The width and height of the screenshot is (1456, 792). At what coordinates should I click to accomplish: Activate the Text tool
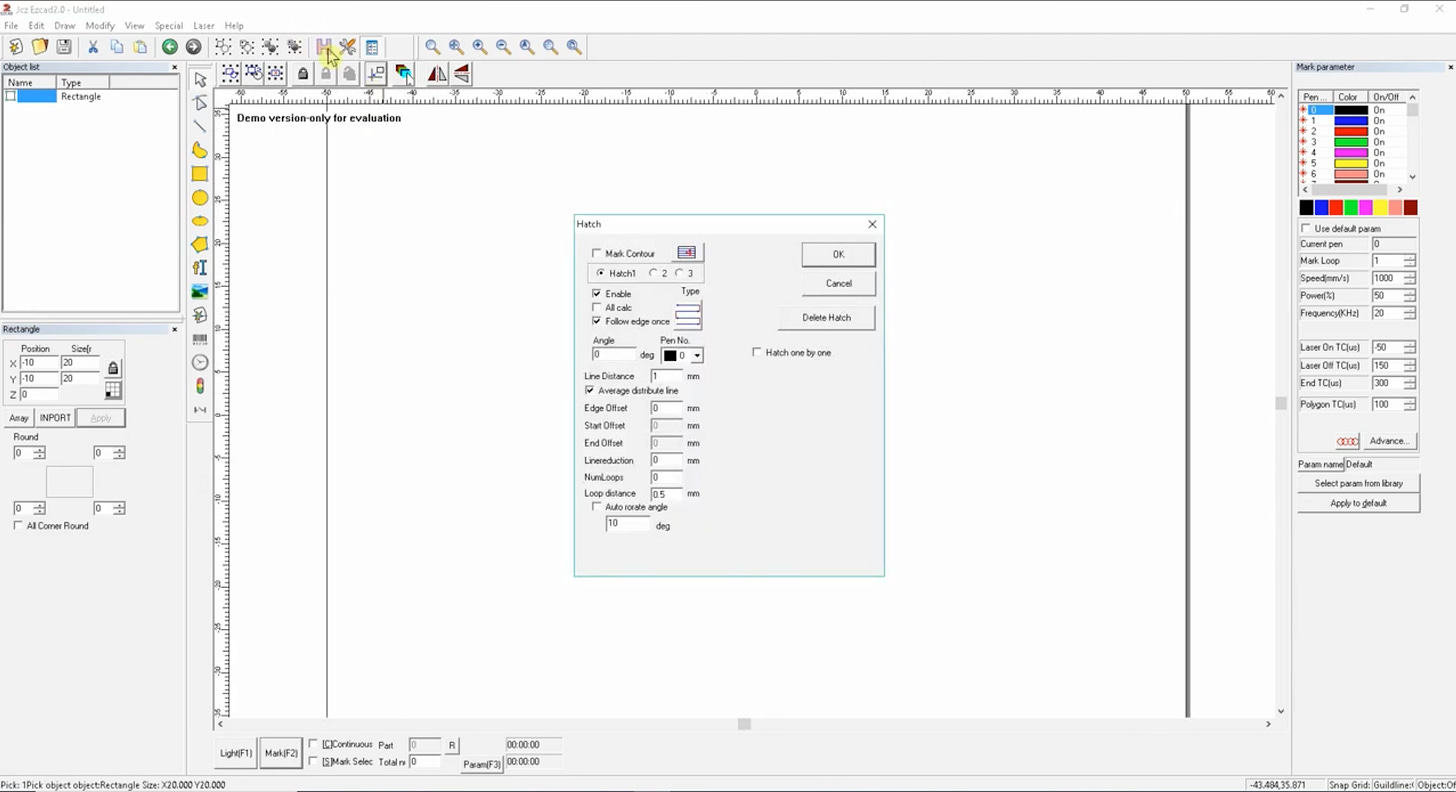(x=199, y=267)
